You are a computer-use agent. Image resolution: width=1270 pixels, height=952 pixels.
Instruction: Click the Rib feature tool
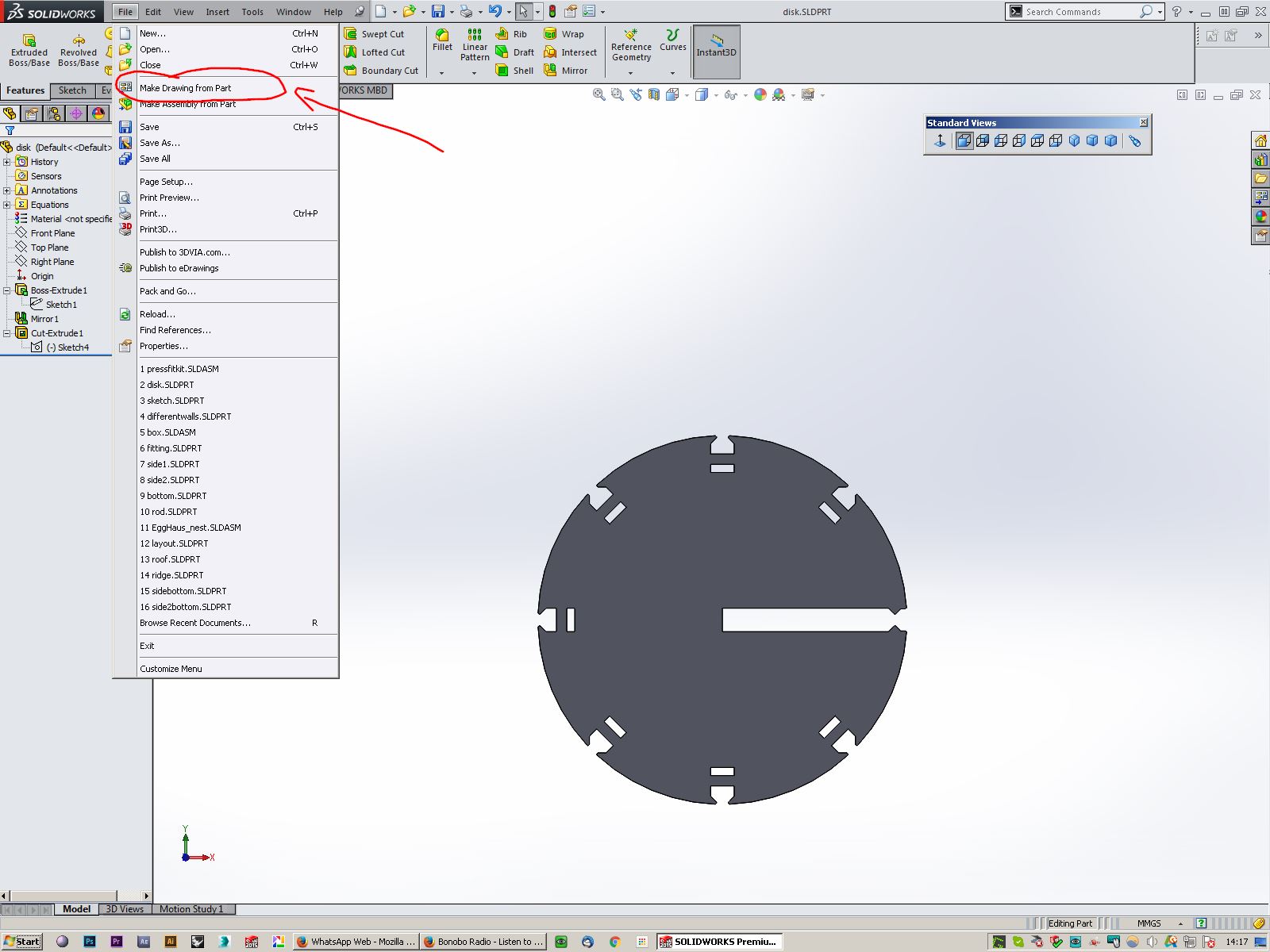pos(511,34)
